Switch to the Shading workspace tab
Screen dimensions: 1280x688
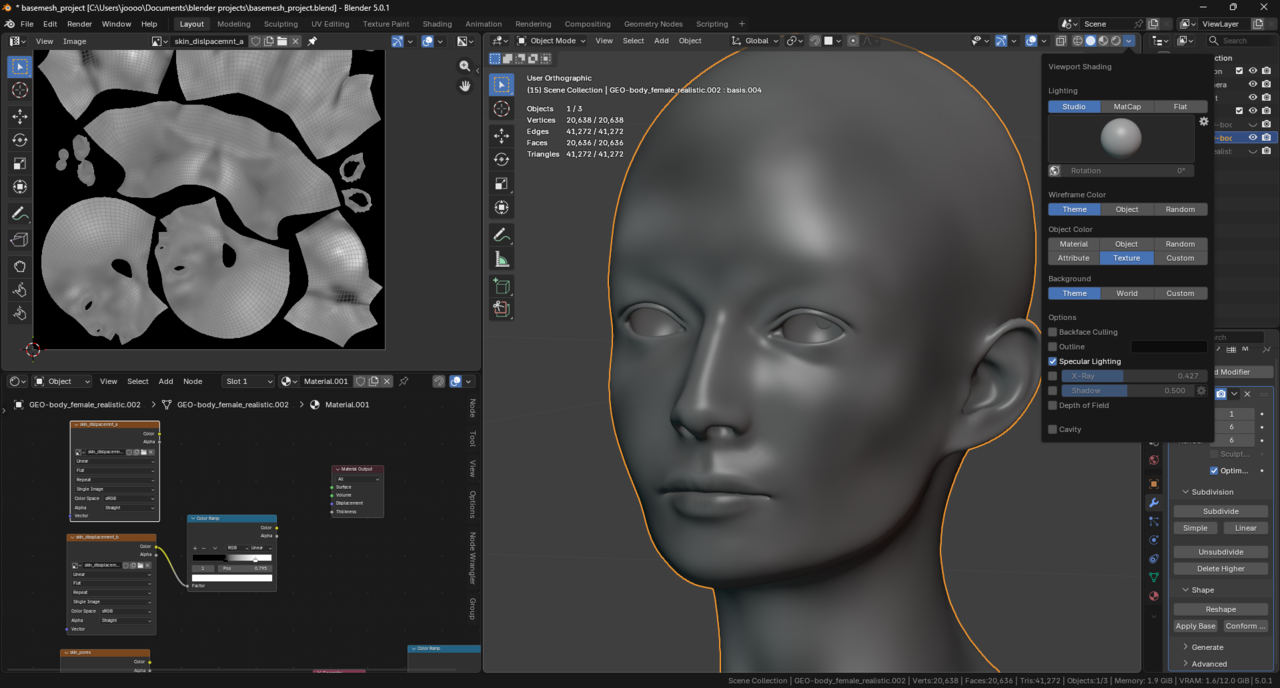tap(437, 24)
